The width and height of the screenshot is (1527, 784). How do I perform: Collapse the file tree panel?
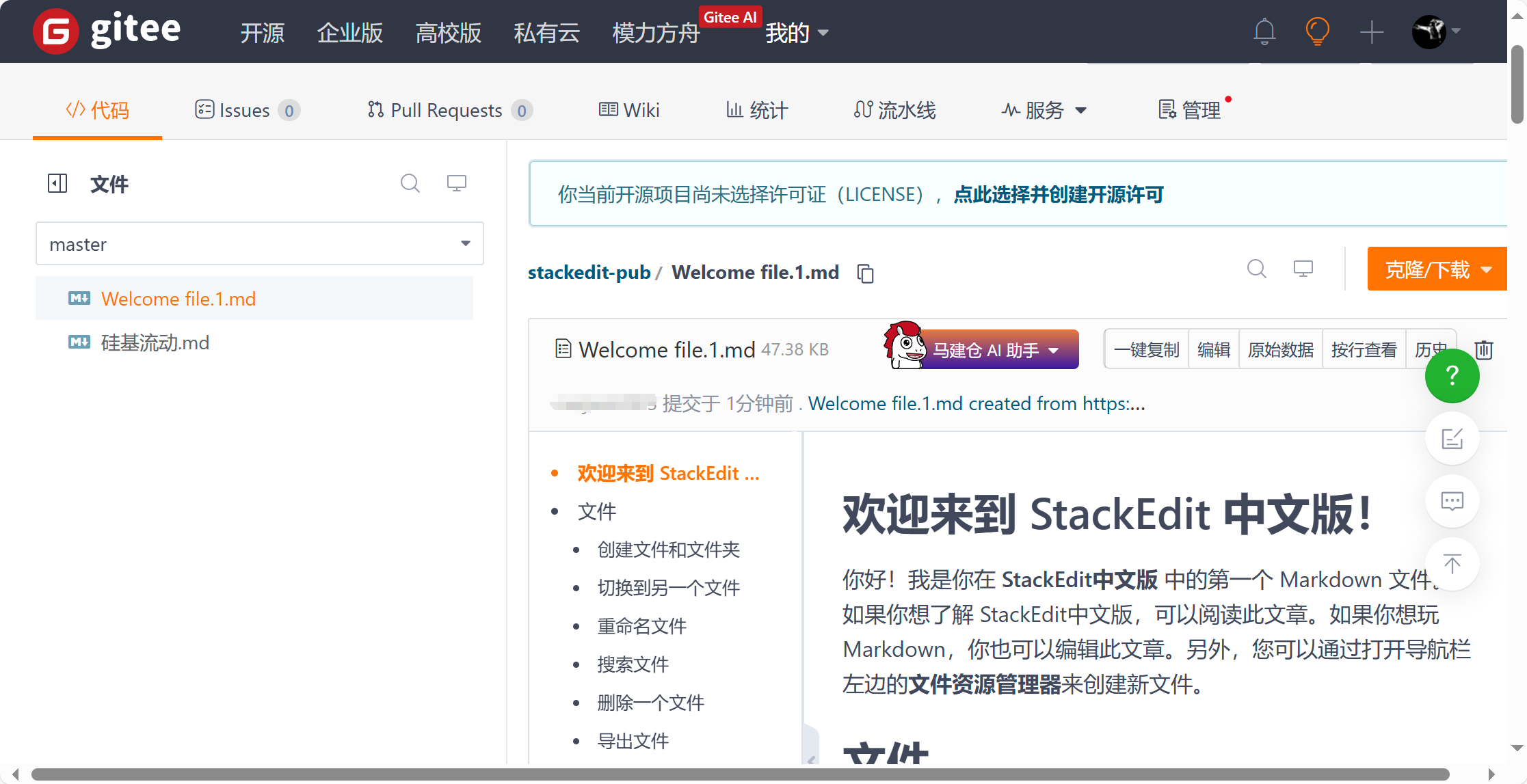pos(58,183)
